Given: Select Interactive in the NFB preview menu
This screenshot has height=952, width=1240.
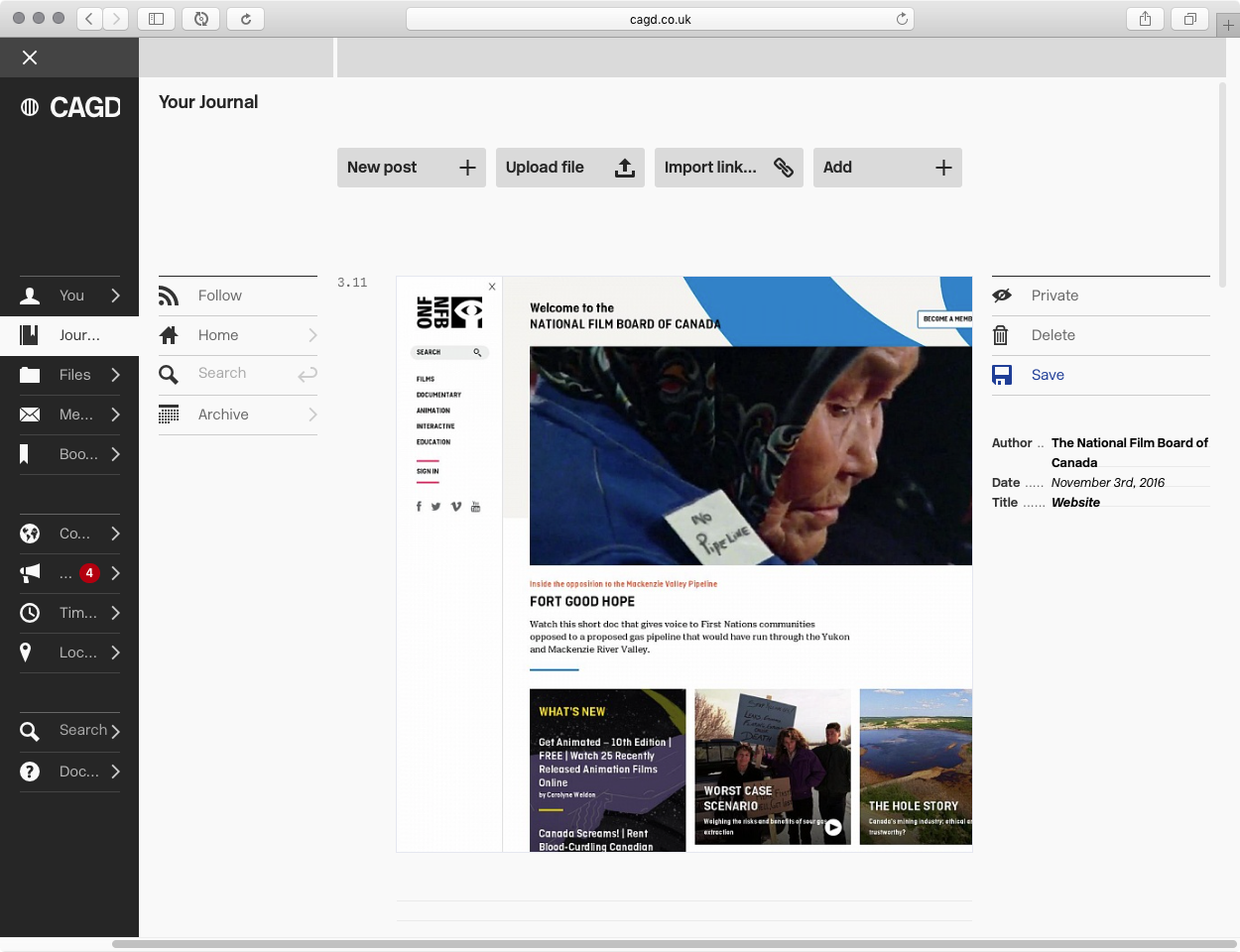Looking at the screenshot, I should pos(435,426).
